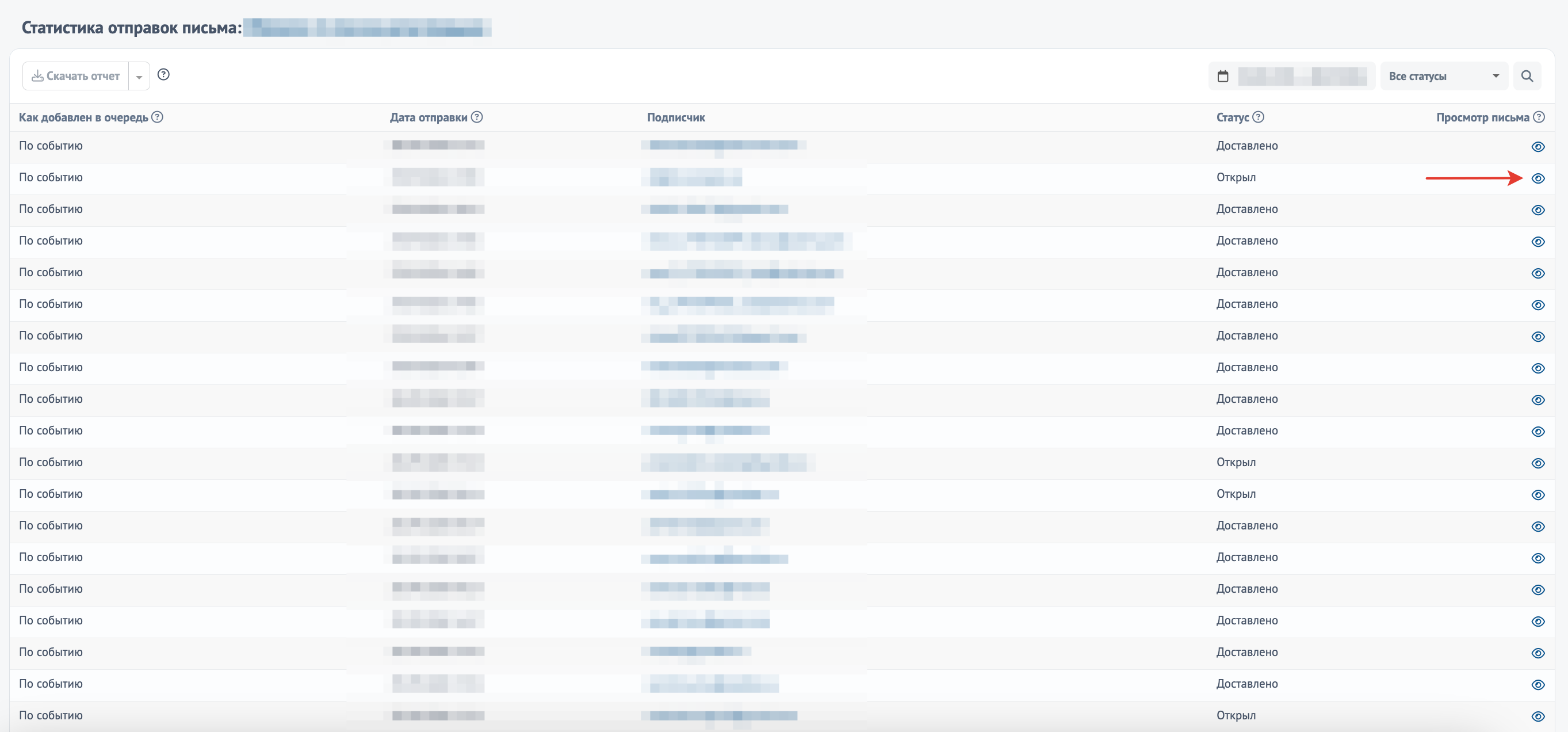Expand the 'Все статусы' status dropdown
Image resolution: width=1568 pixels, height=732 pixels.
tap(1444, 76)
